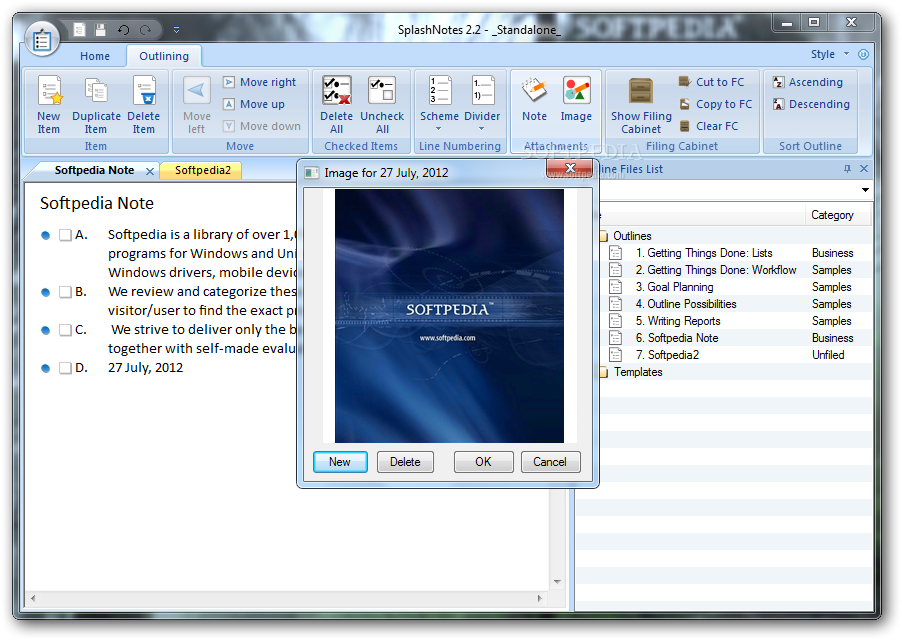Screen dimensions: 902x640
Task: Open the quick access toolbar customize arrow
Action: 177,29
